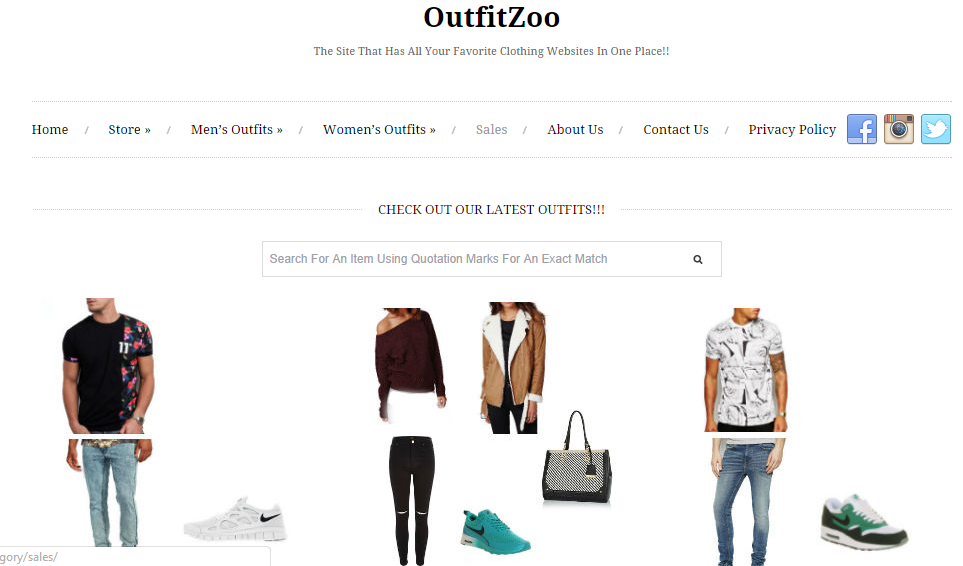This screenshot has width=963, height=566.
Task: Expand the Store dropdown menu
Action: 130,130
